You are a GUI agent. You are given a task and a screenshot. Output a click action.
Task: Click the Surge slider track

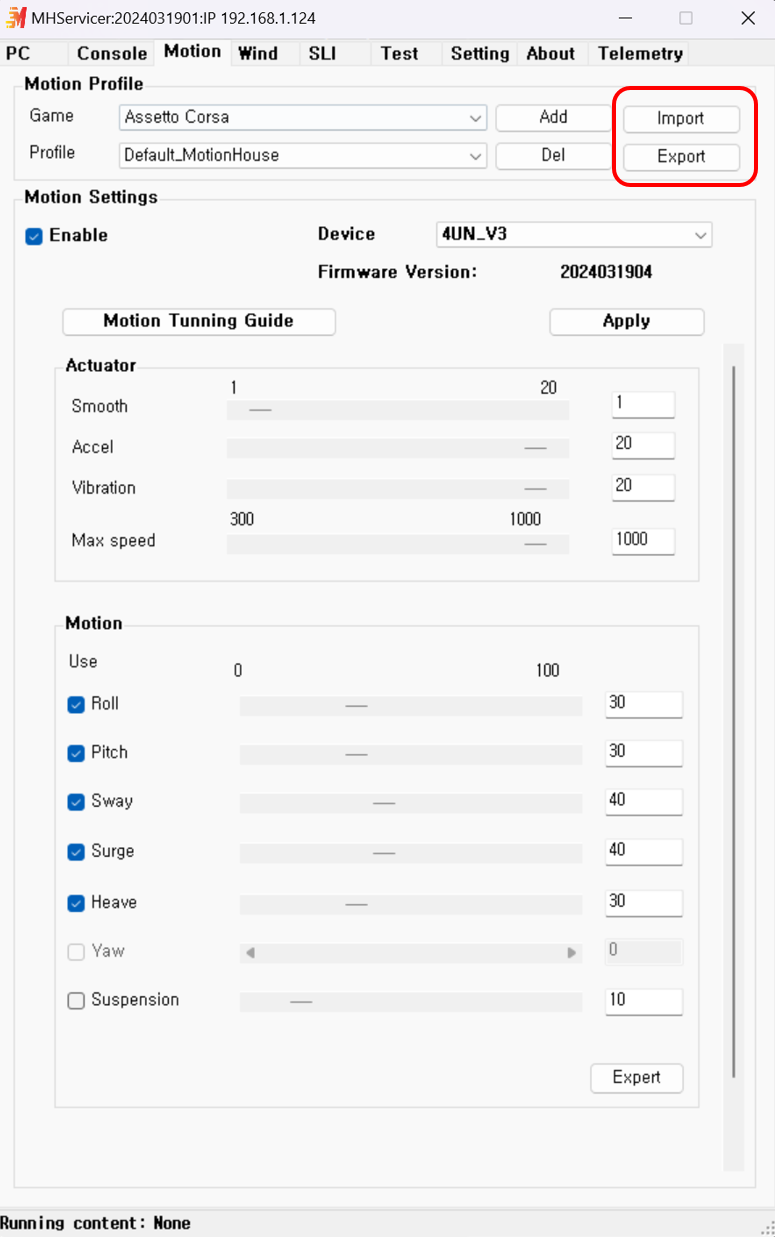pos(411,853)
